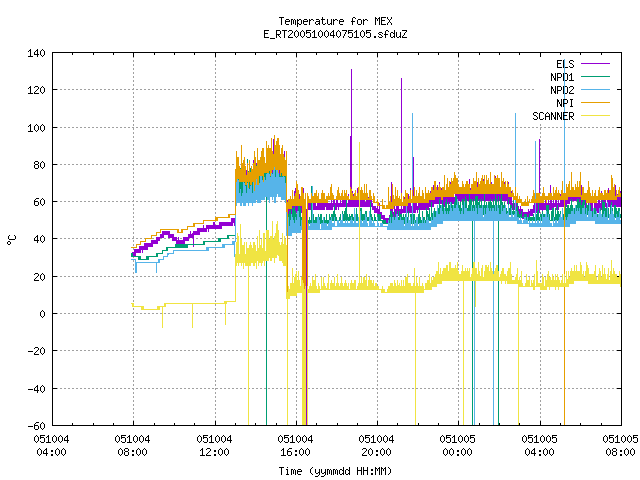Click the y-axis label 80

point(39,165)
